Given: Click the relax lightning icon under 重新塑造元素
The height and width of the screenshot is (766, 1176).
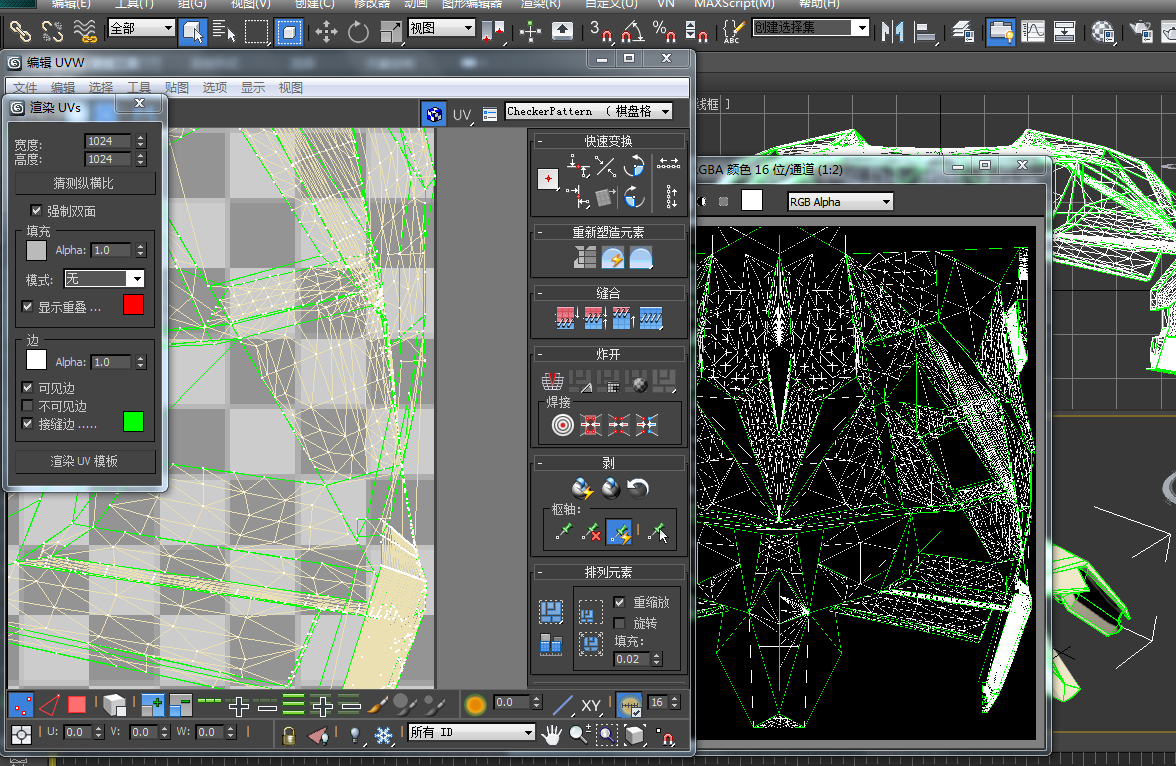Looking at the screenshot, I should (613, 258).
